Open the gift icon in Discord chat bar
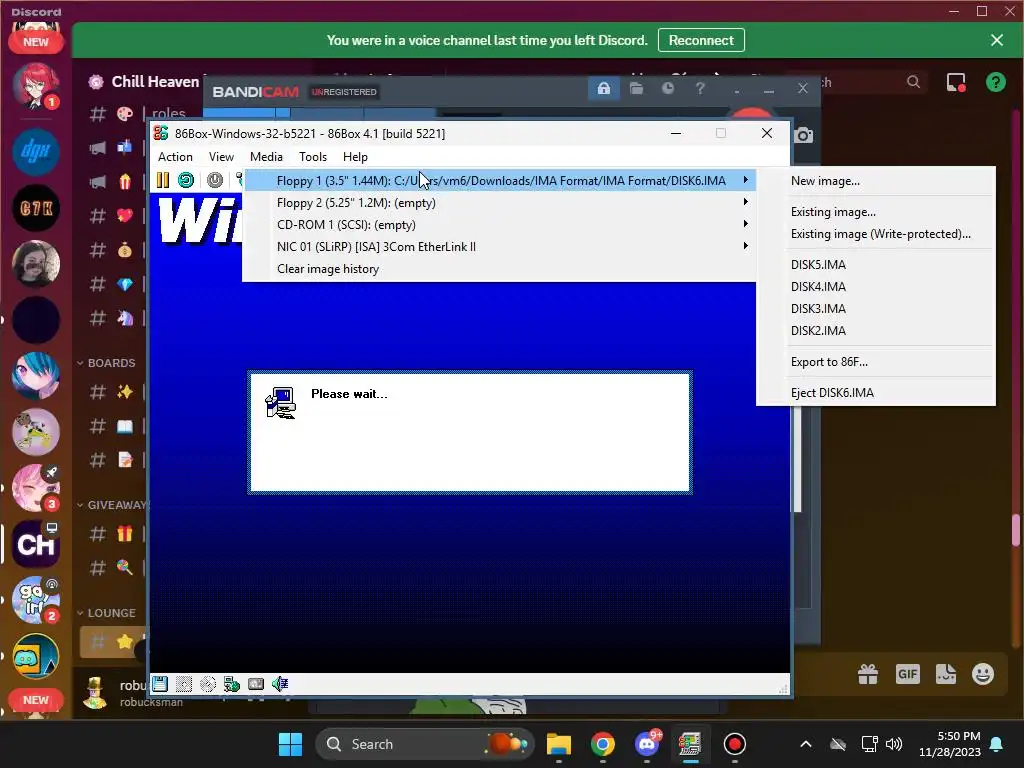 coord(868,674)
